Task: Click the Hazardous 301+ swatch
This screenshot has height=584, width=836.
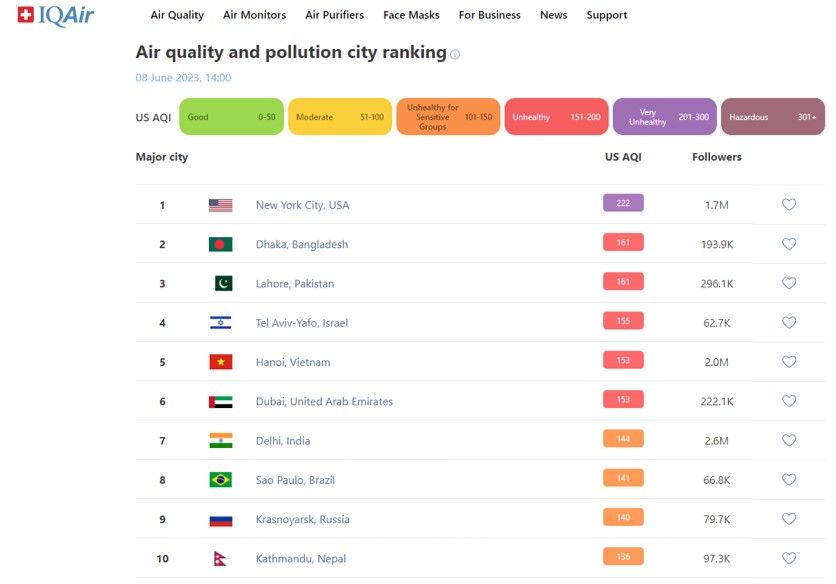Action: coord(773,116)
